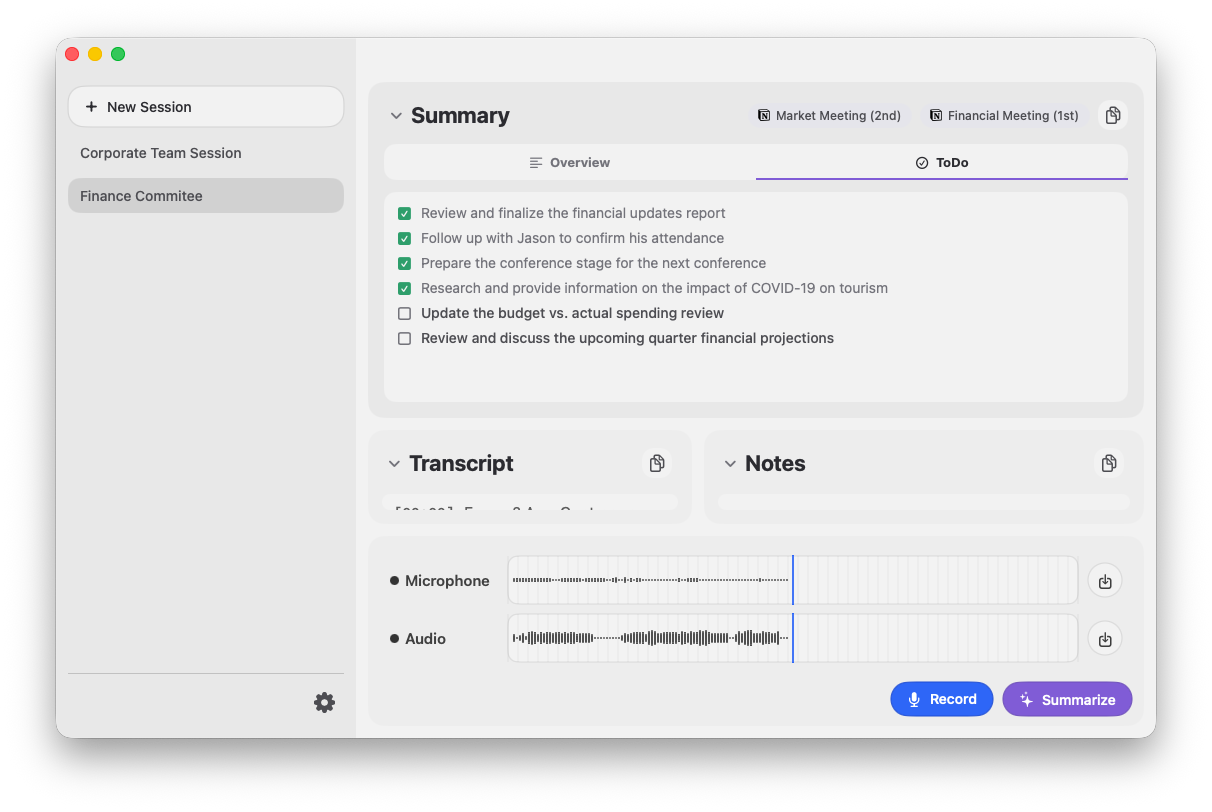
Task: Copy the Transcript text
Action: coord(657,463)
